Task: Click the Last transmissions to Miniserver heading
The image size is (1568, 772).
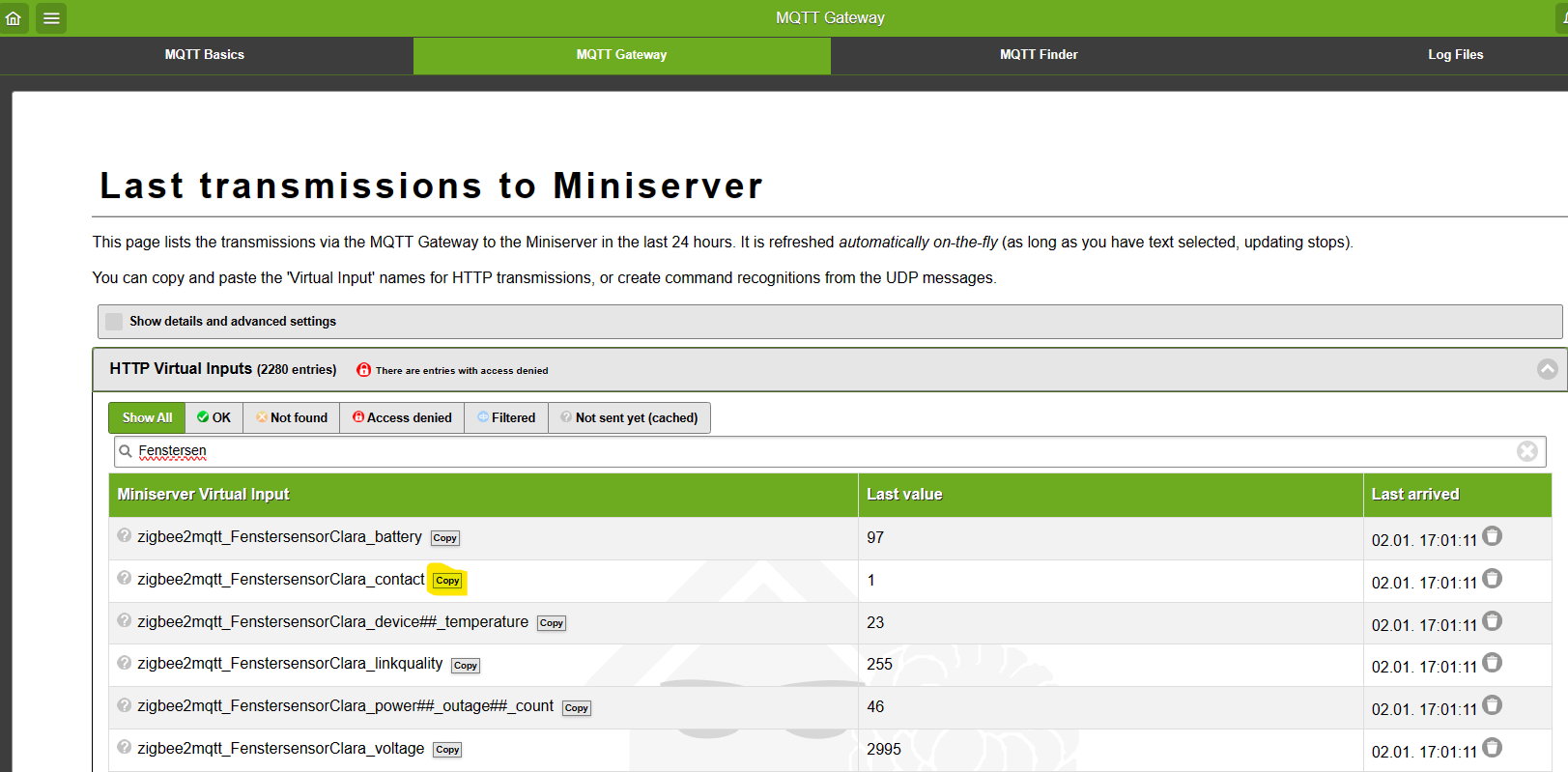Action: pyautogui.click(x=431, y=186)
